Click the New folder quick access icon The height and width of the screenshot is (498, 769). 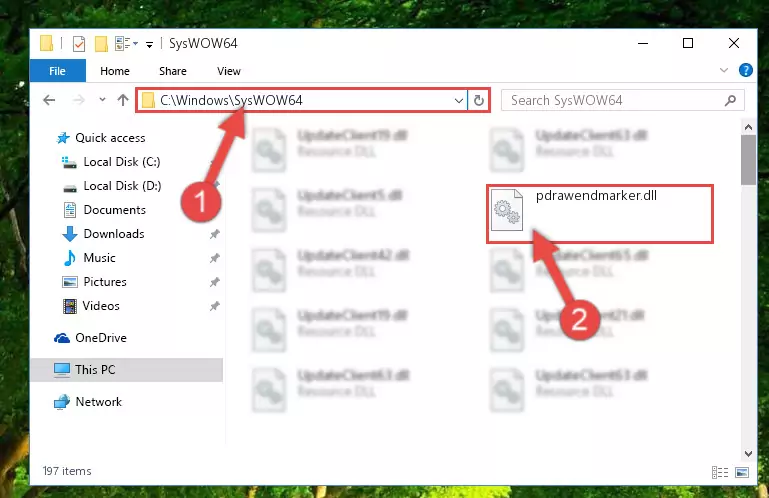tap(101, 44)
